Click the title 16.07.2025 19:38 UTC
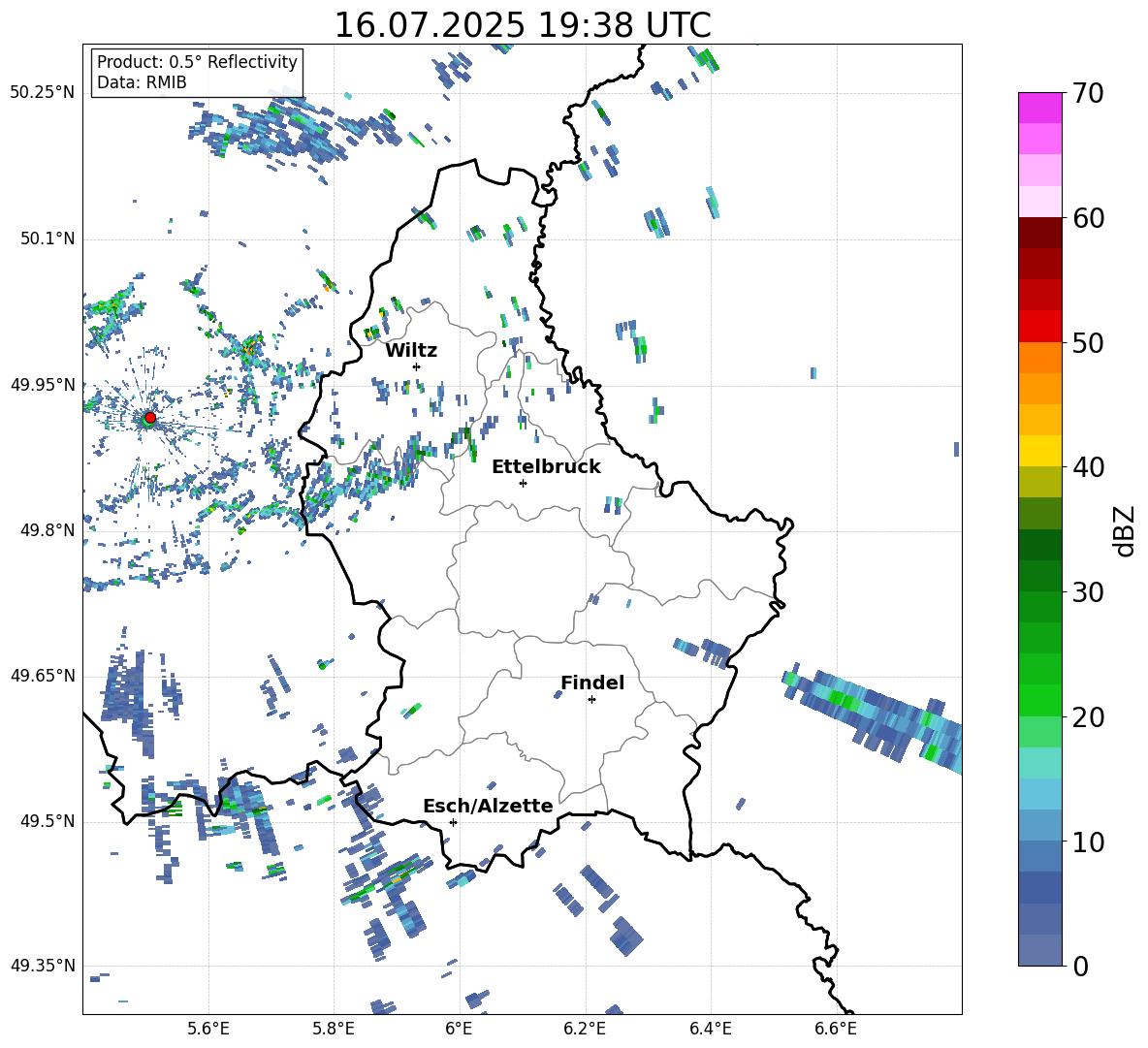The height and width of the screenshot is (1048, 1148). pos(523,25)
